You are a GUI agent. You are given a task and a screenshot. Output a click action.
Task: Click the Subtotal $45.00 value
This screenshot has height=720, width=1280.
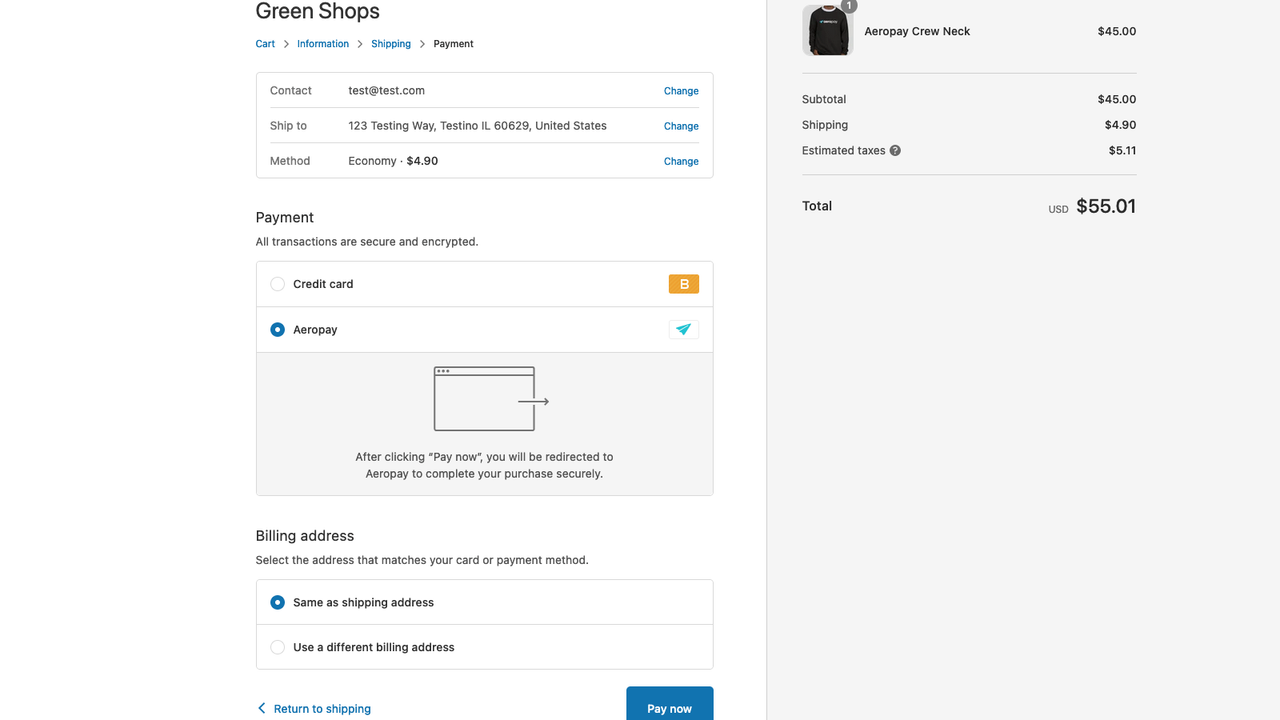click(x=1117, y=99)
